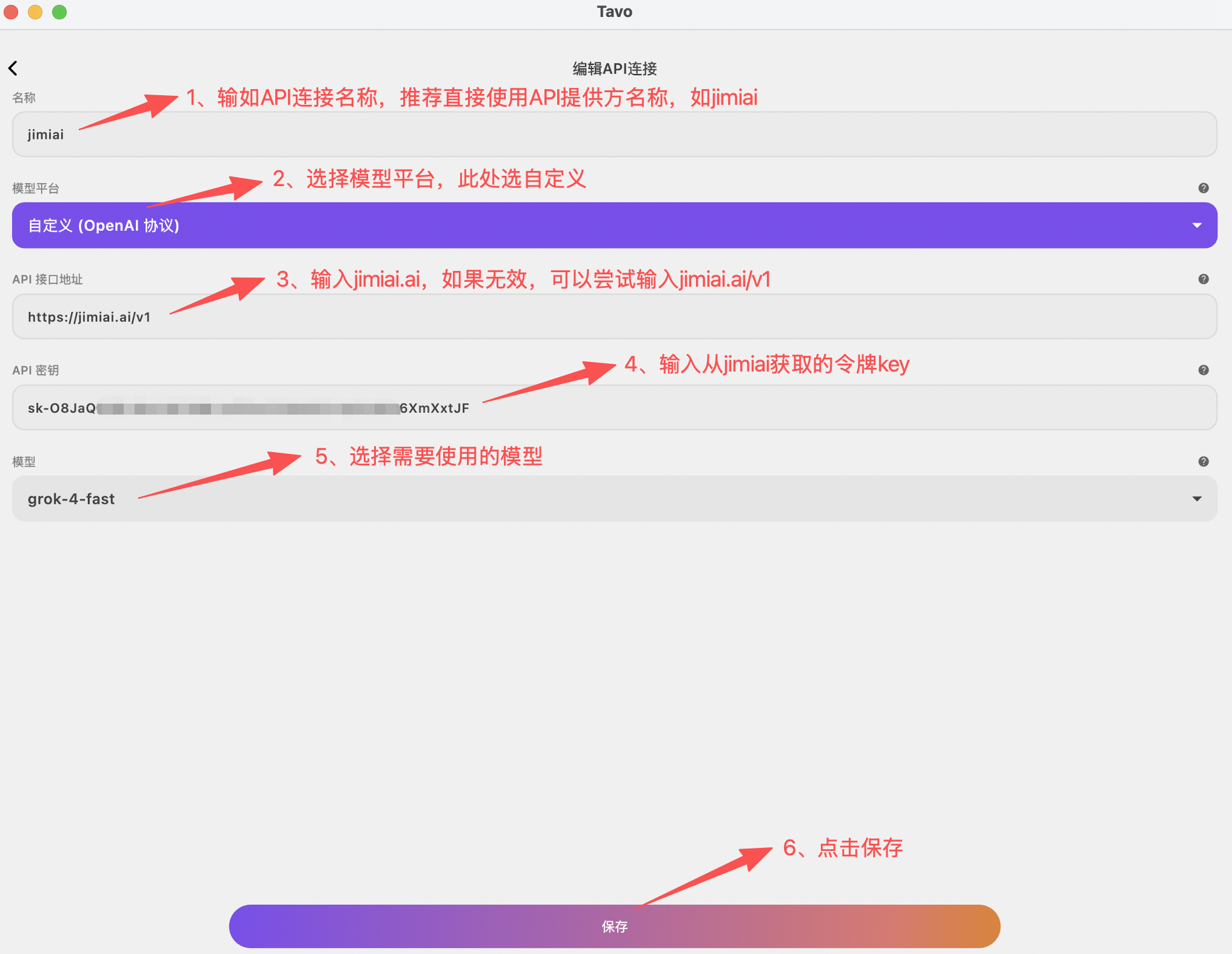Image resolution: width=1232 pixels, height=954 pixels.
Task: Click the back arrow icon
Action: click(x=13, y=68)
